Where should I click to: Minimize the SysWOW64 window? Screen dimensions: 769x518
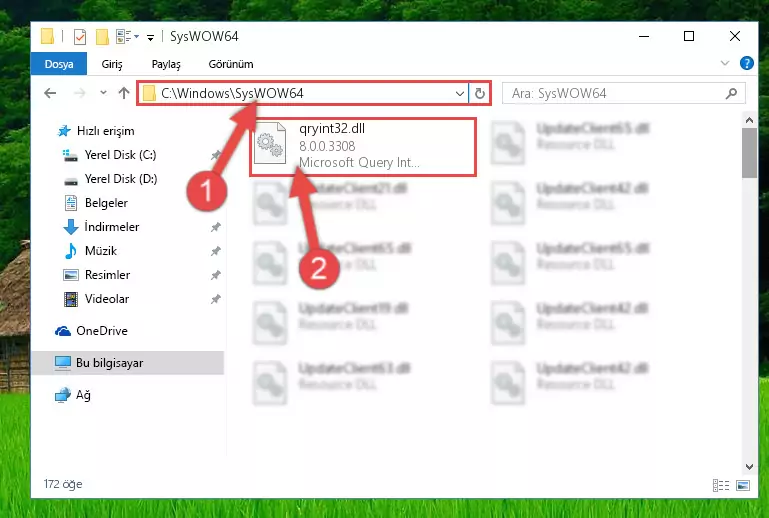pyautogui.click(x=644, y=36)
